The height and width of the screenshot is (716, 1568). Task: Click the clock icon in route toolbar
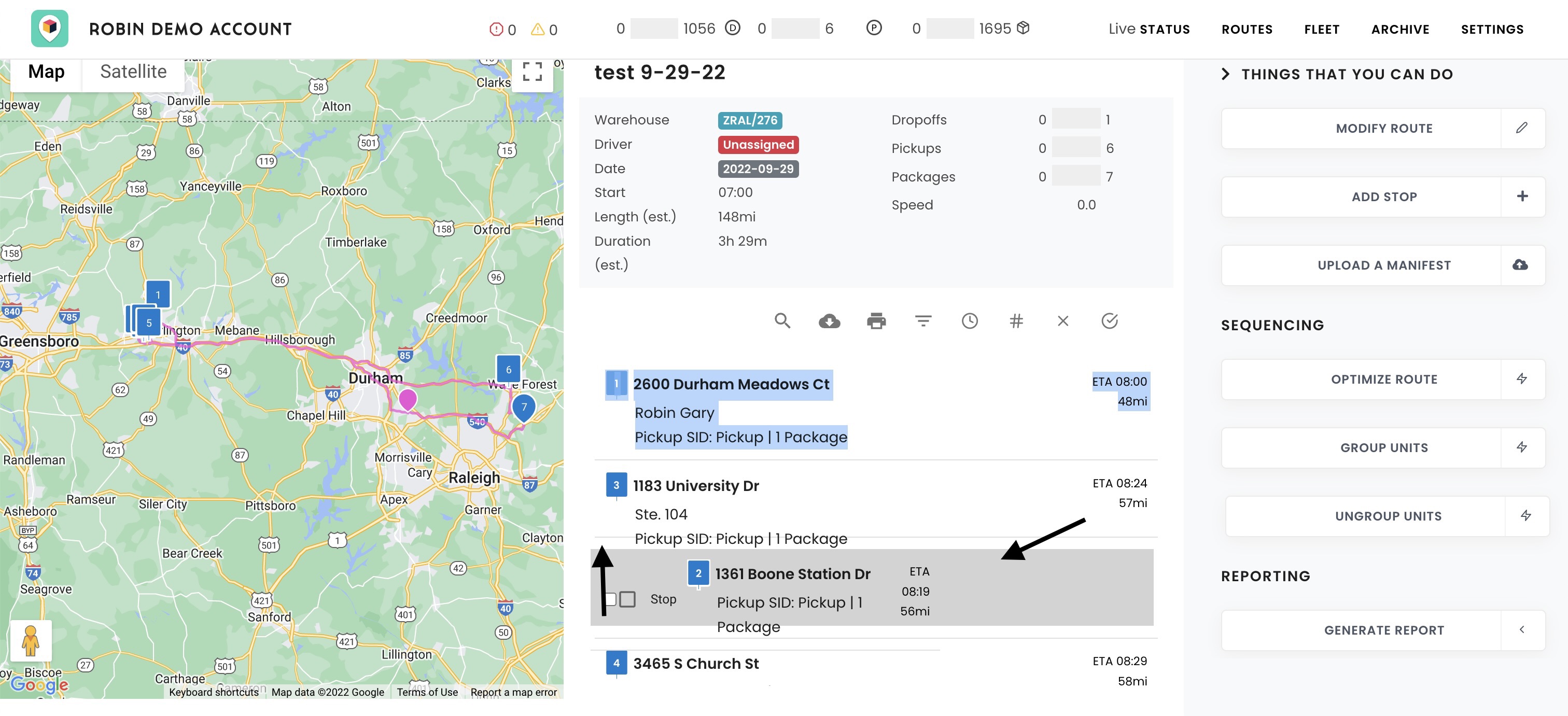[x=970, y=321]
